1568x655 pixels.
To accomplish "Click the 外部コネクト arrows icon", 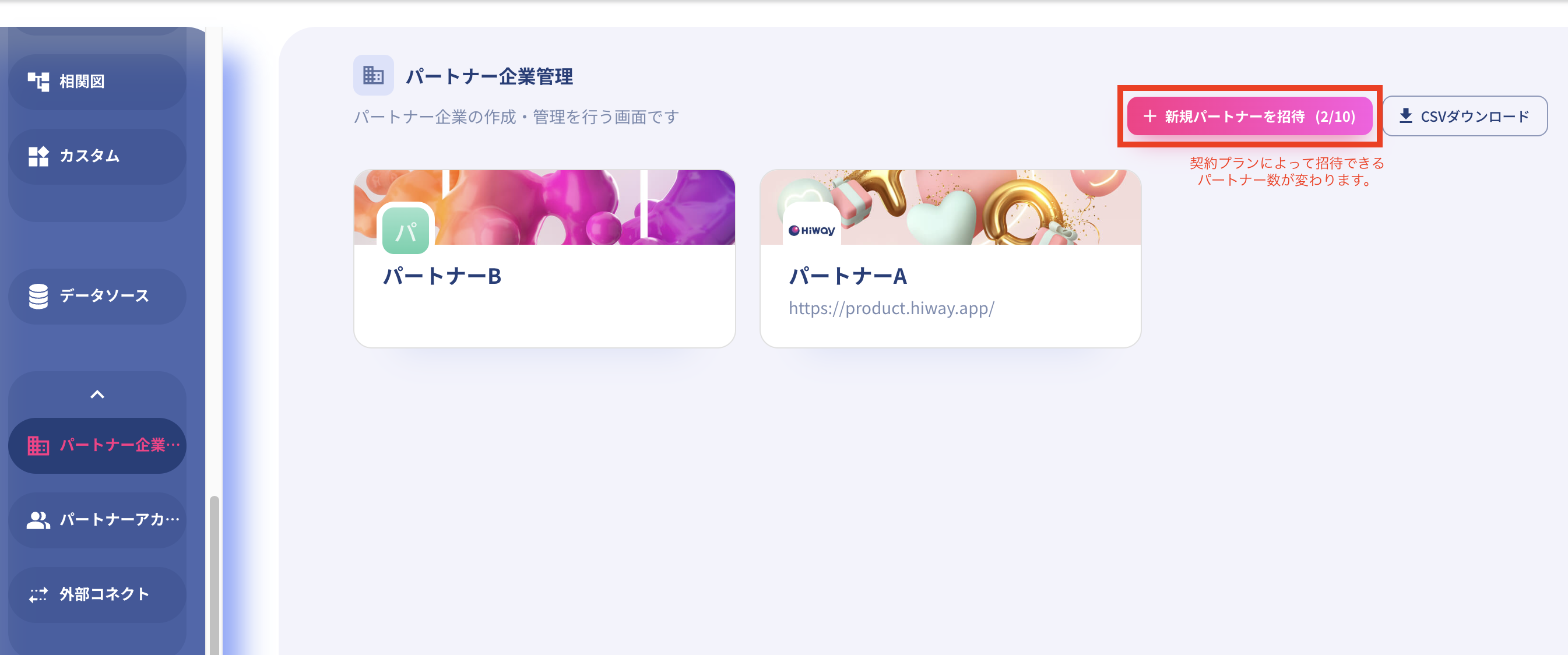I will [x=38, y=595].
